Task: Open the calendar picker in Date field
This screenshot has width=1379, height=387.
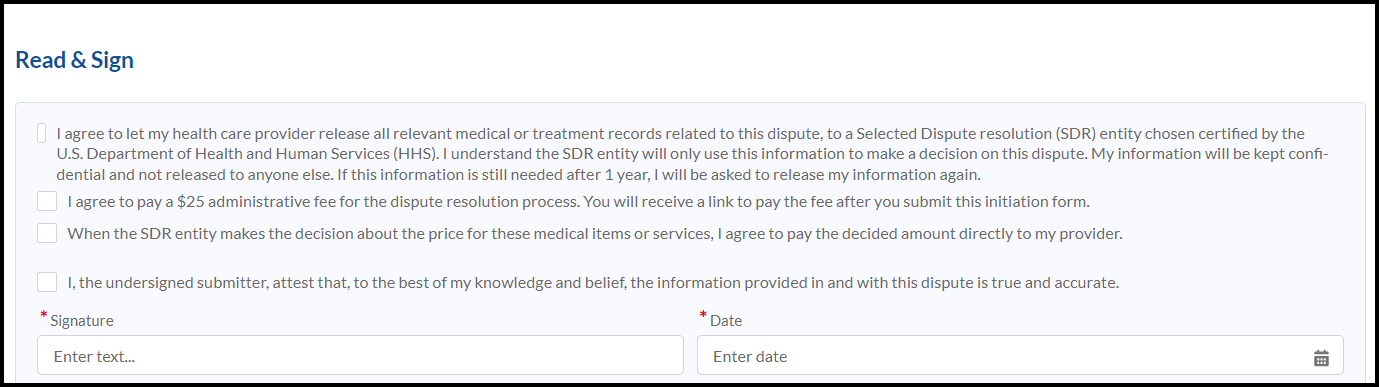Action: tap(1321, 357)
